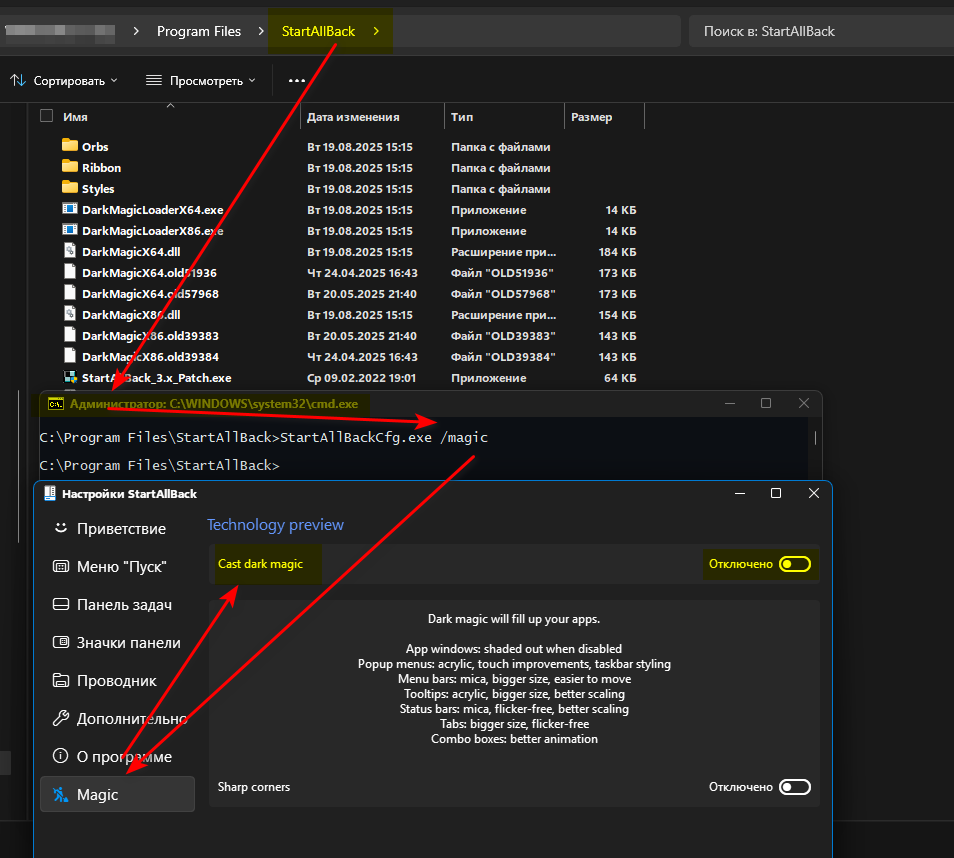Screen dimensions: 954x858
Task: Switch to the Значки панели section
Action: [x=117, y=643]
